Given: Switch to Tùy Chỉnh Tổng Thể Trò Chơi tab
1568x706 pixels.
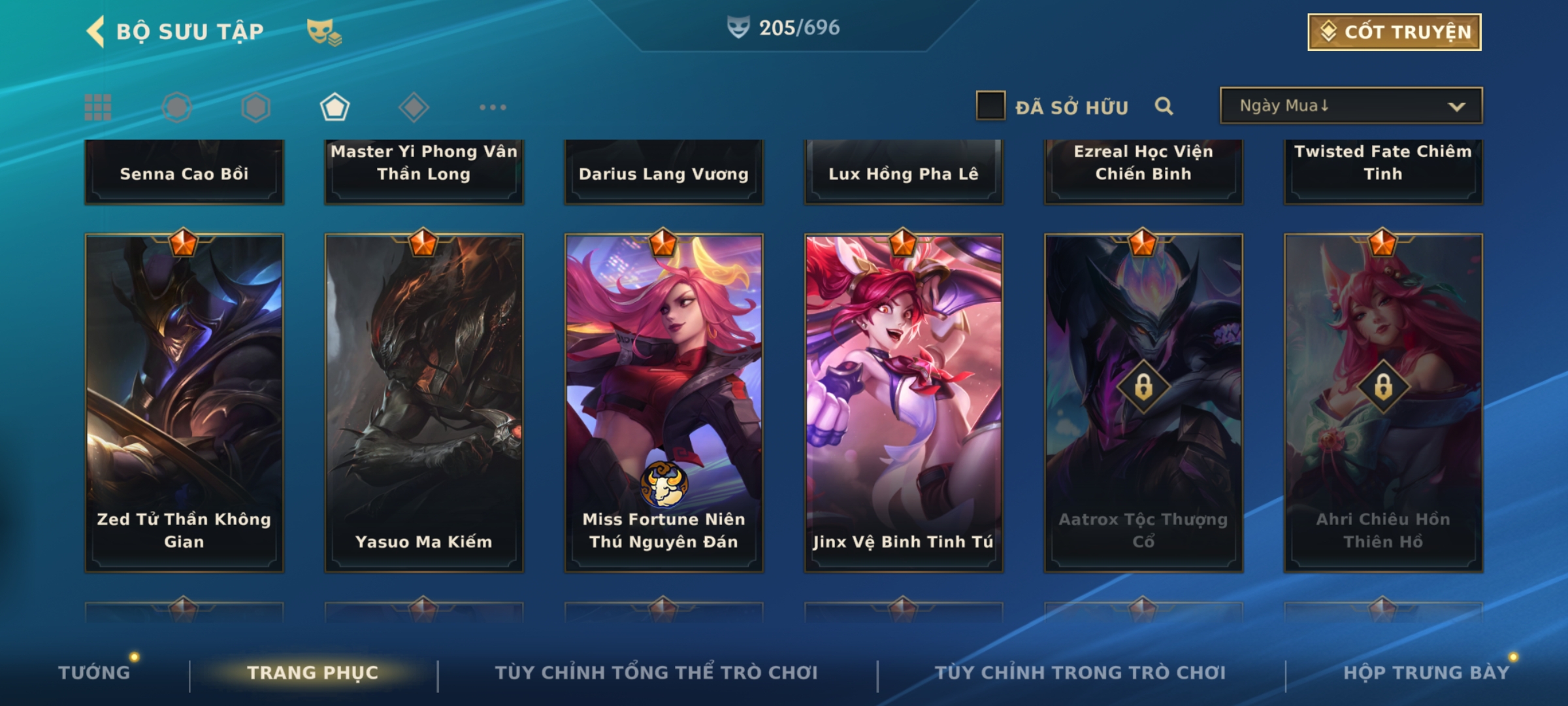Looking at the screenshot, I should pyautogui.click(x=656, y=673).
